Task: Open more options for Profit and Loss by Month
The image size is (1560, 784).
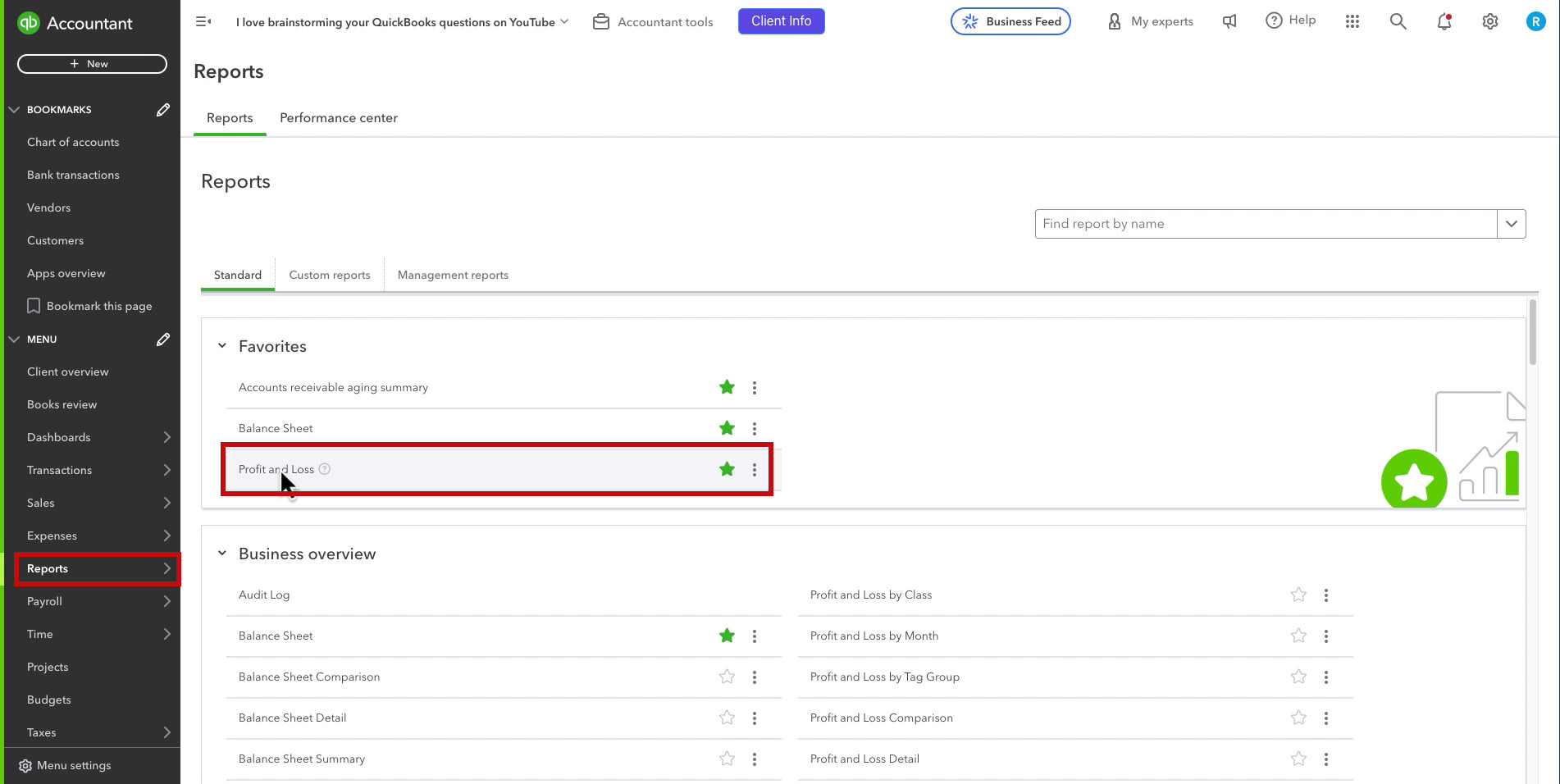Action: pos(1326,636)
